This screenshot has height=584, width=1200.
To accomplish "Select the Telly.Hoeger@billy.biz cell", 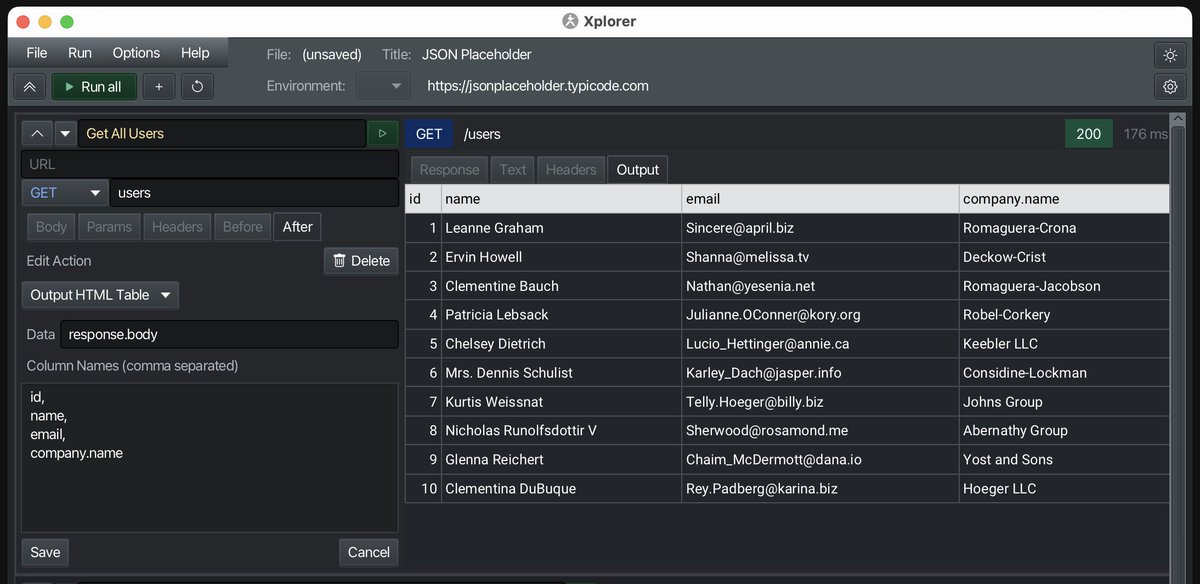I will [820, 402].
